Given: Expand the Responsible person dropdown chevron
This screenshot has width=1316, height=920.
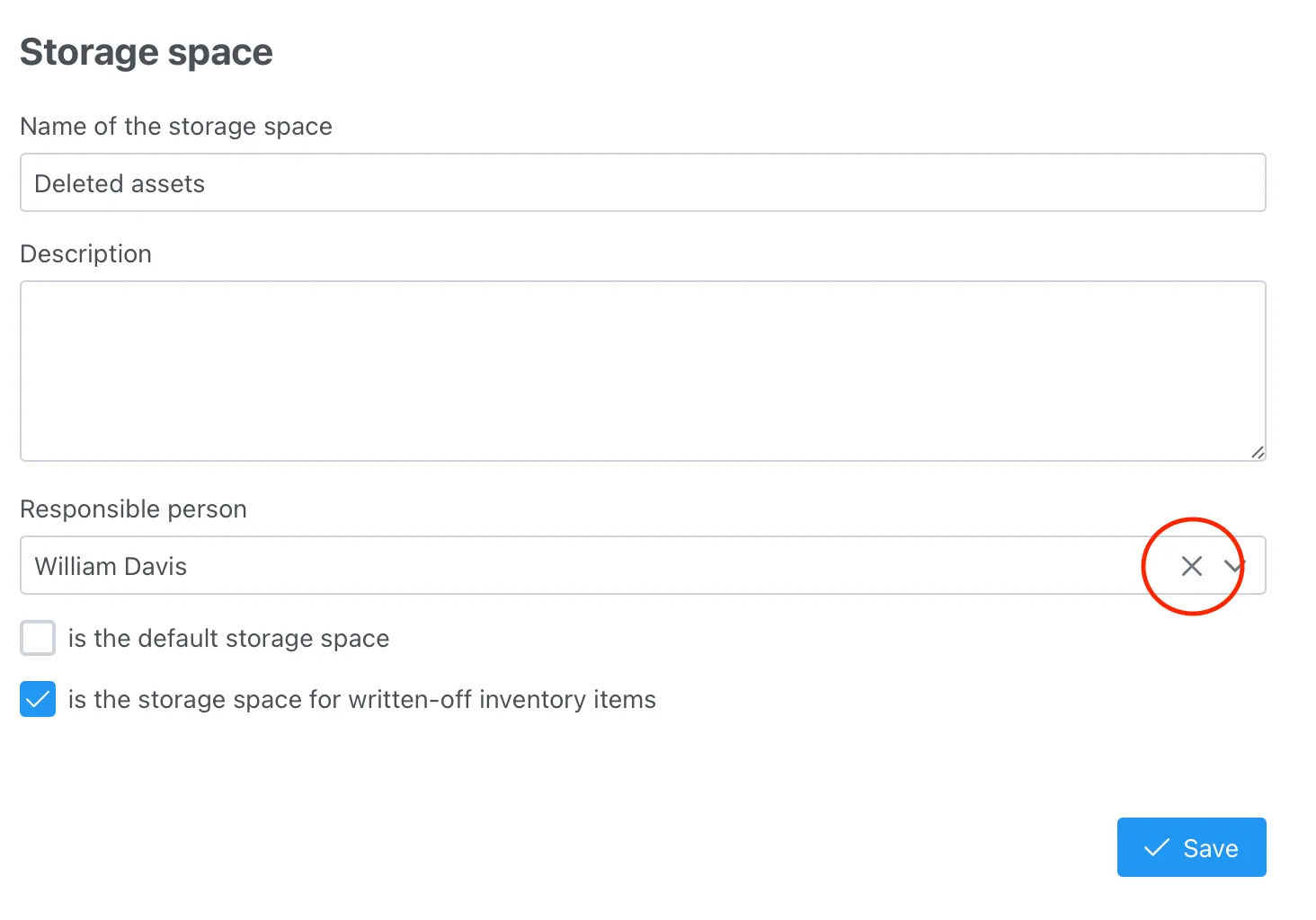Looking at the screenshot, I should pyautogui.click(x=1234, y=566).
